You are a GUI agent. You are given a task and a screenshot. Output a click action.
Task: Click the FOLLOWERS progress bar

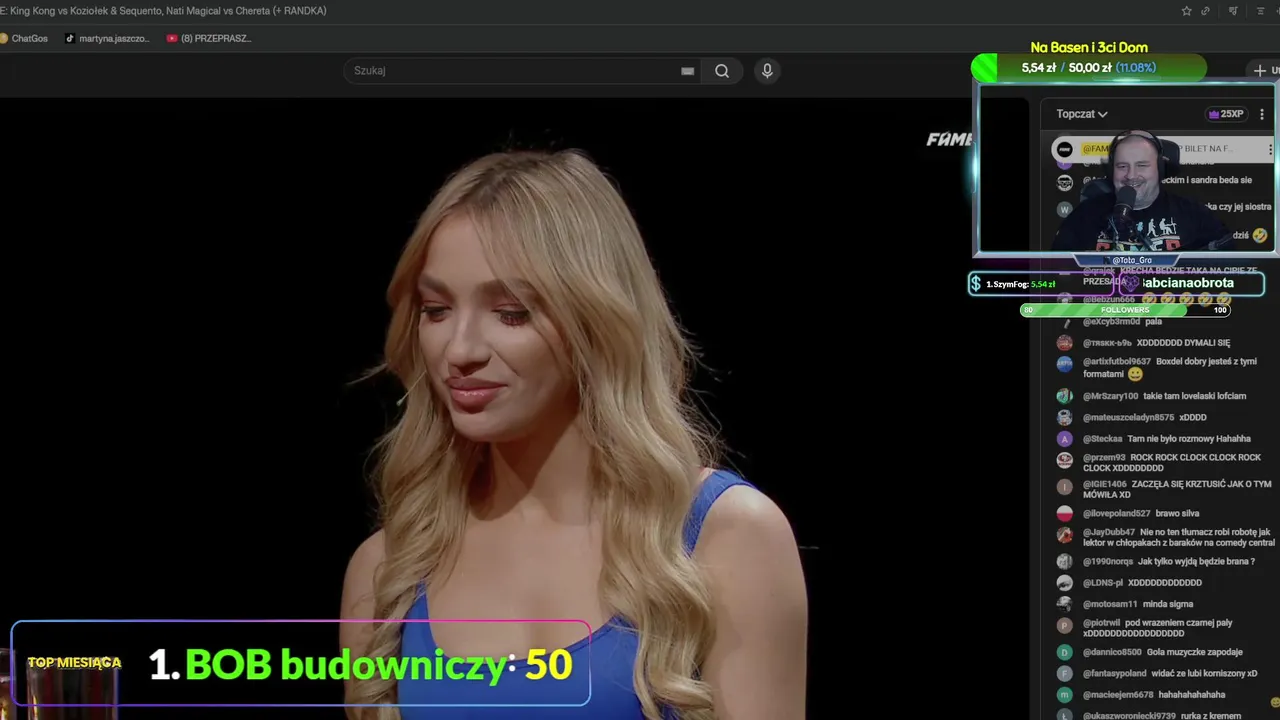coord(1125,310)
